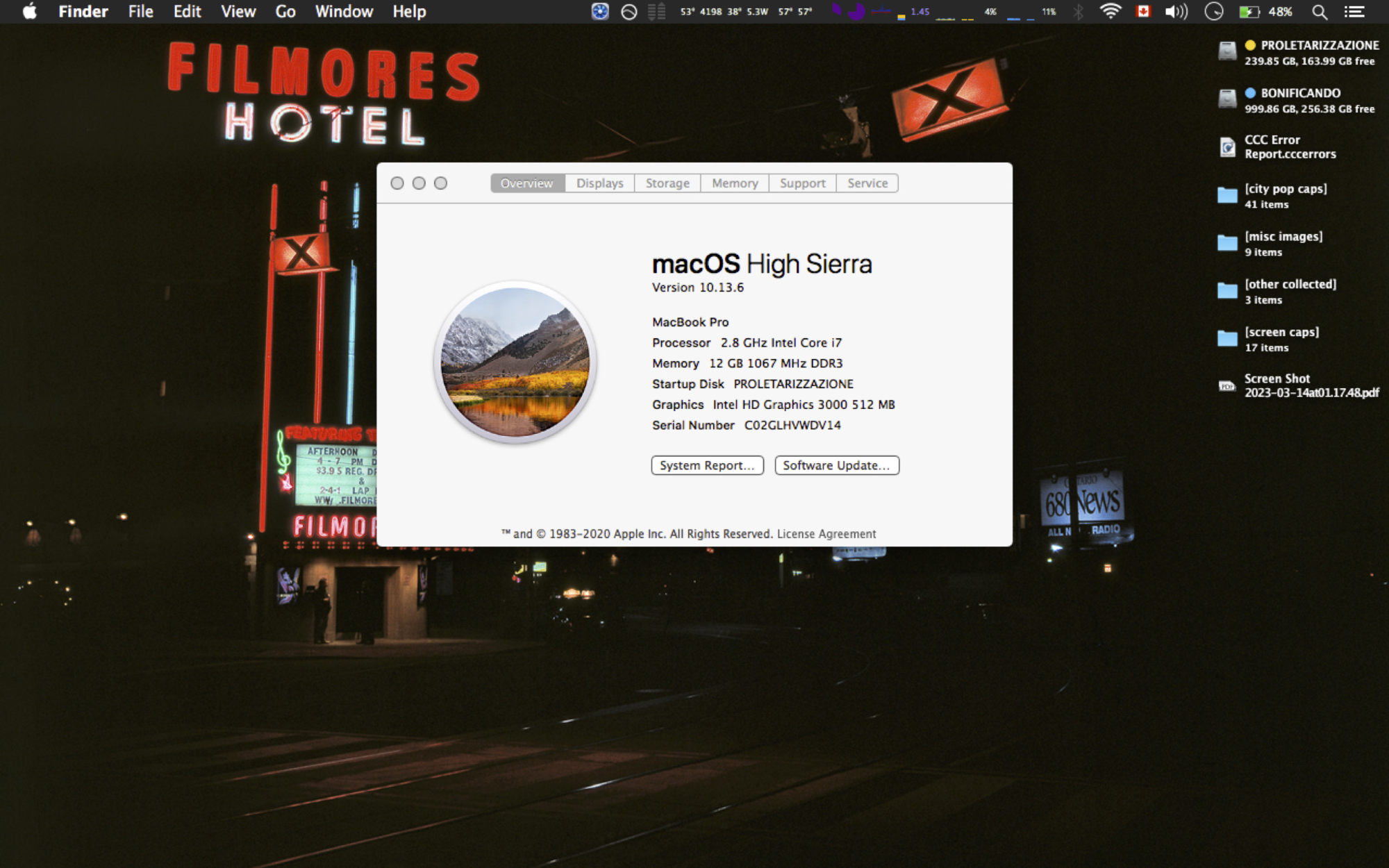Select the BONIFICANDO drive icon
Image resolution: width=1389 pixels, height=868 pixels.
coord(1227,99)
